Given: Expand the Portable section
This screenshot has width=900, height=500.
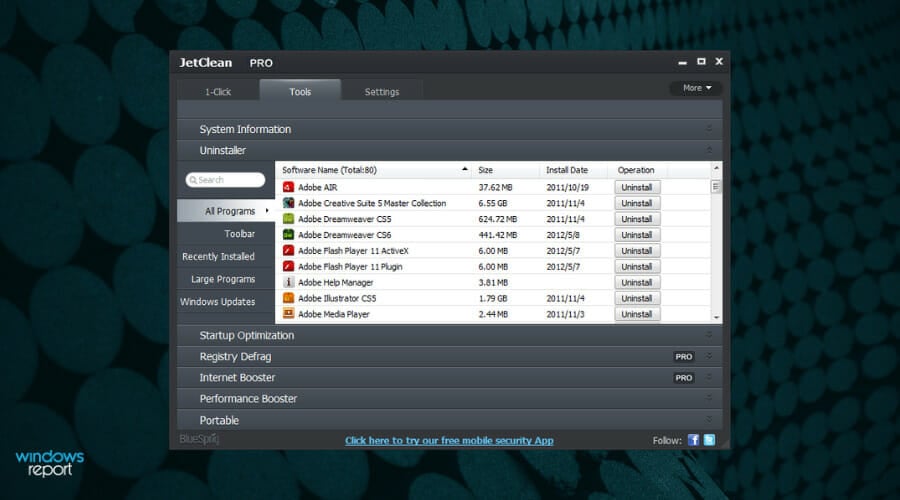Looking at the screenshot, I should pyautogui.click(x=709, y=420).
